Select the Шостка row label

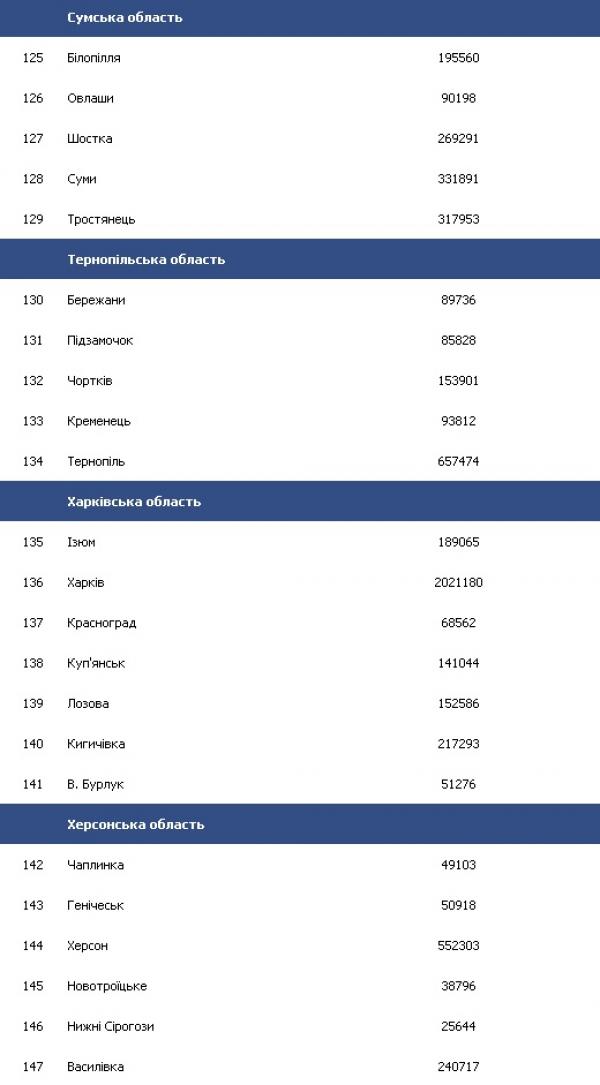[90, 139]
